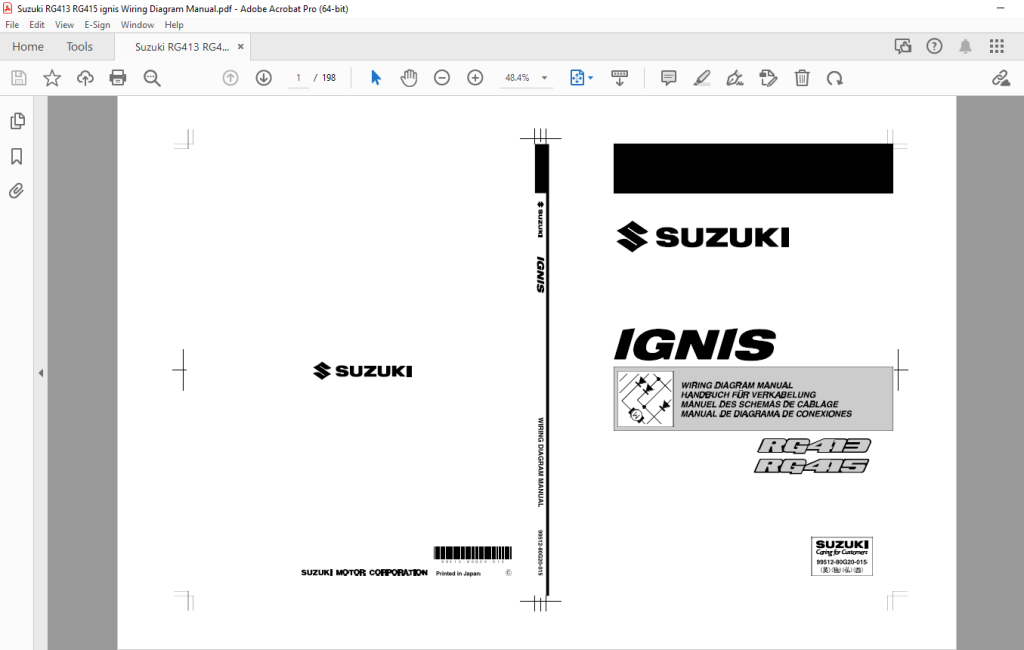Add a sticky note comment
The width and height of the screenshot is (1024, 650).
668,78
